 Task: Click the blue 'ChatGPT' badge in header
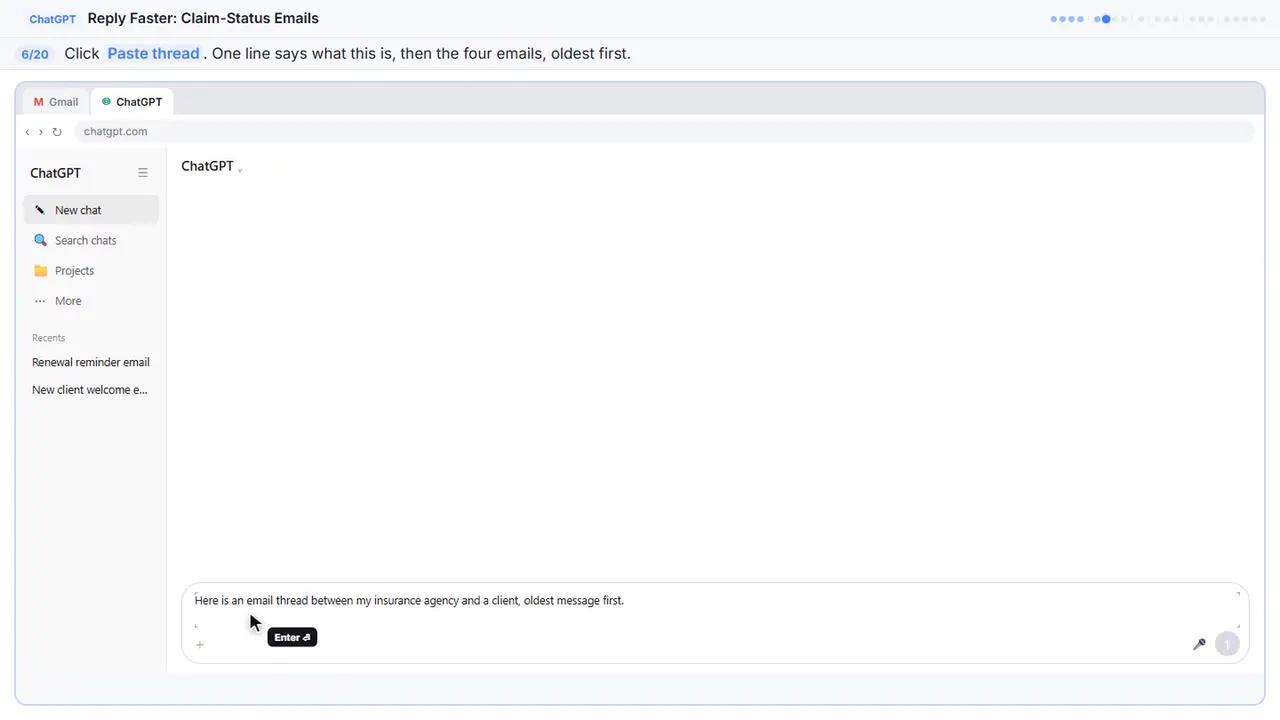53,19
